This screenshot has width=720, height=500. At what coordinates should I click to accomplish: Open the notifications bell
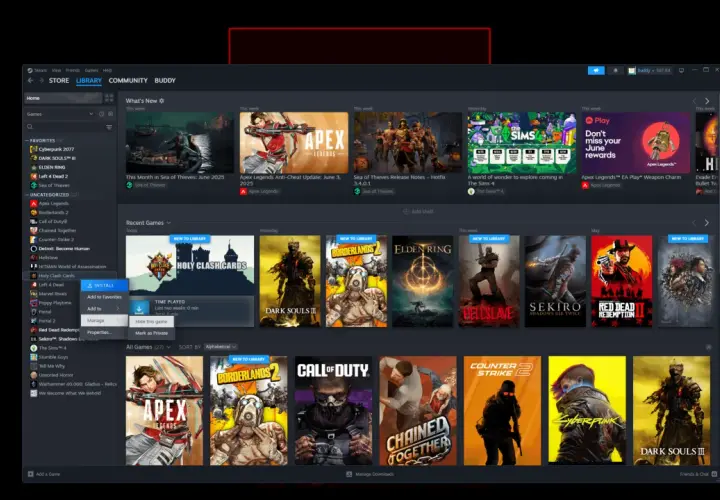615,70
